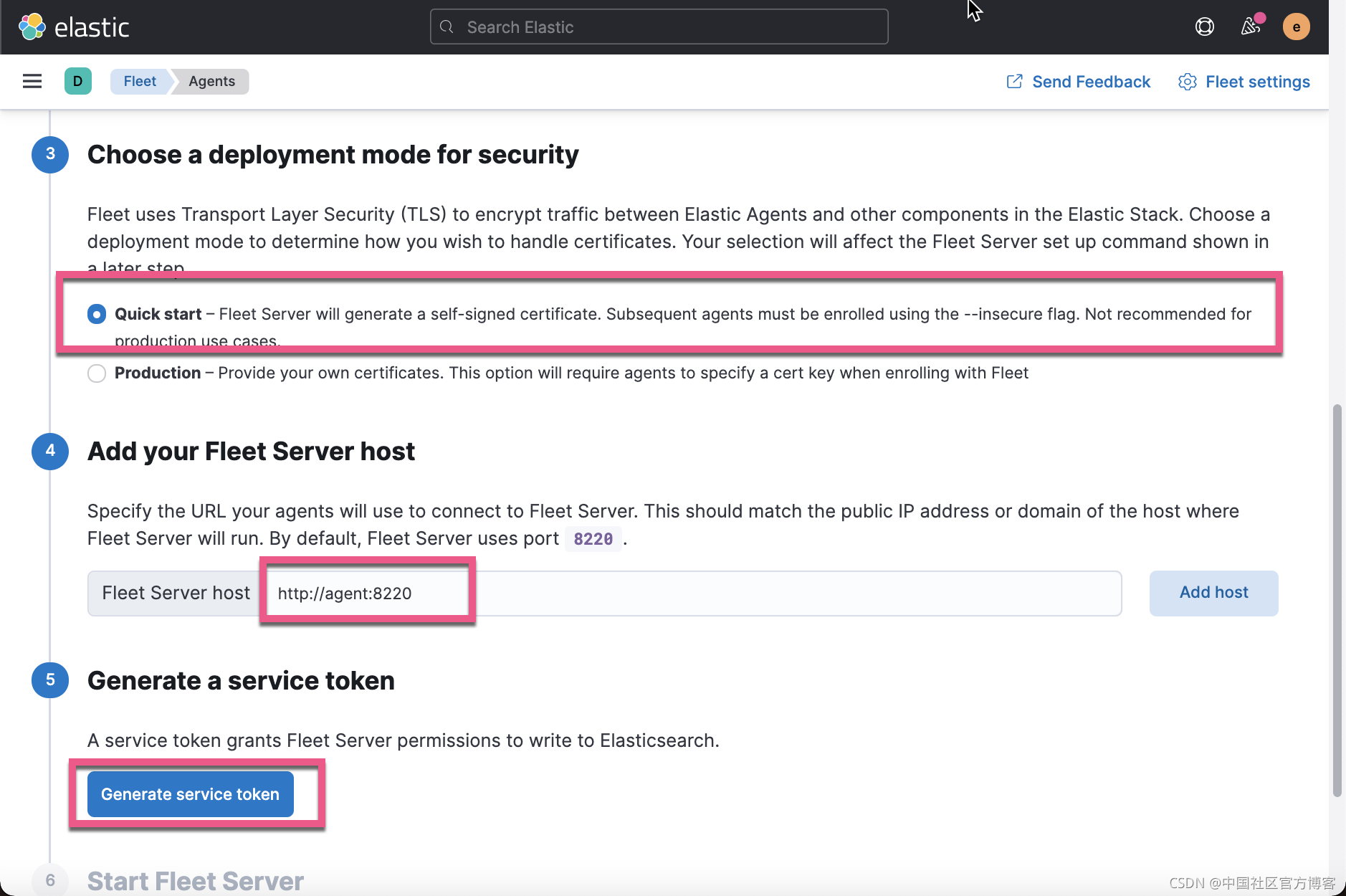
Task: Open Fleet settings
Action: (x=1244, y=82)
